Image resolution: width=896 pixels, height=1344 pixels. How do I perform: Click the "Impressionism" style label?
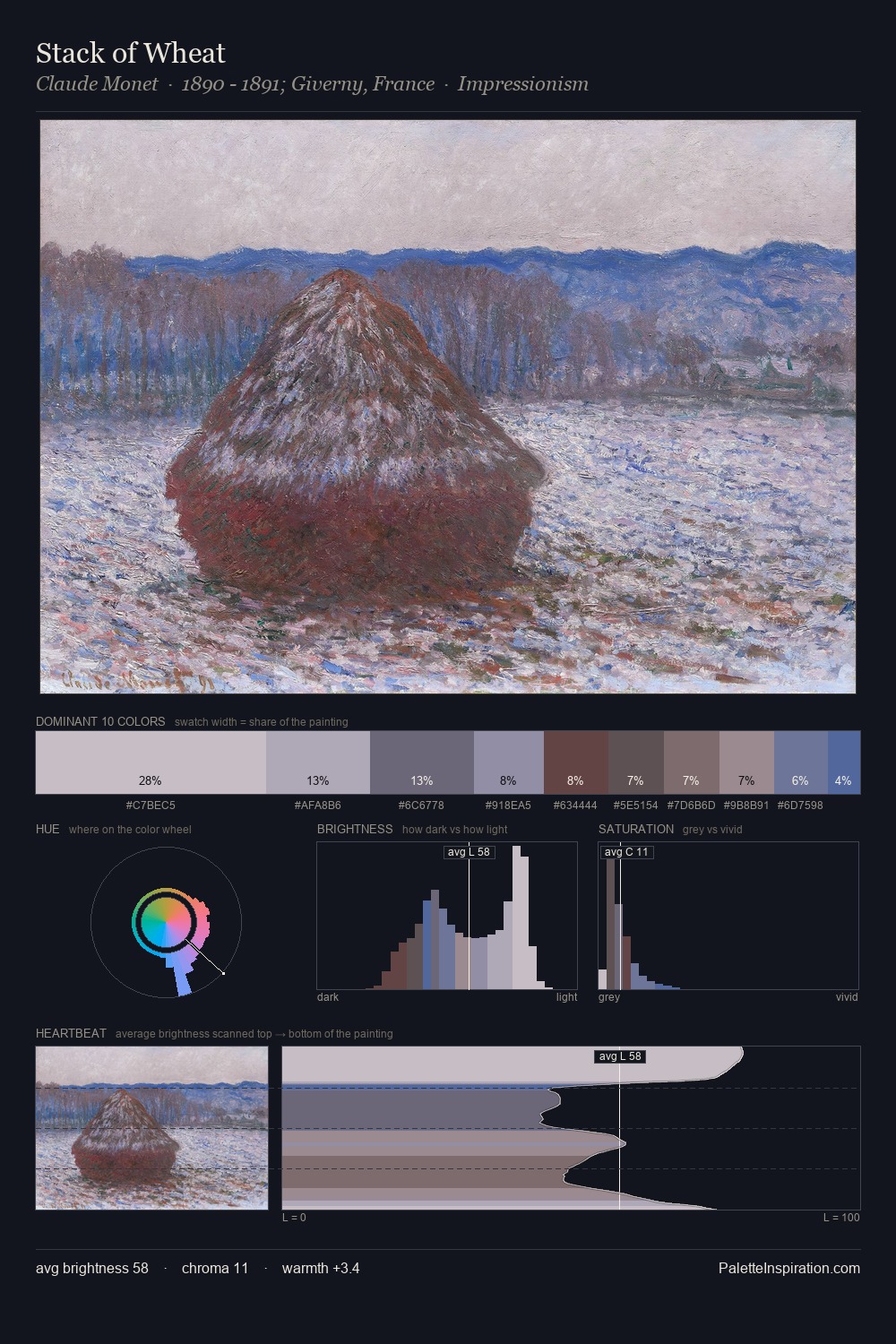click(523, 84)
